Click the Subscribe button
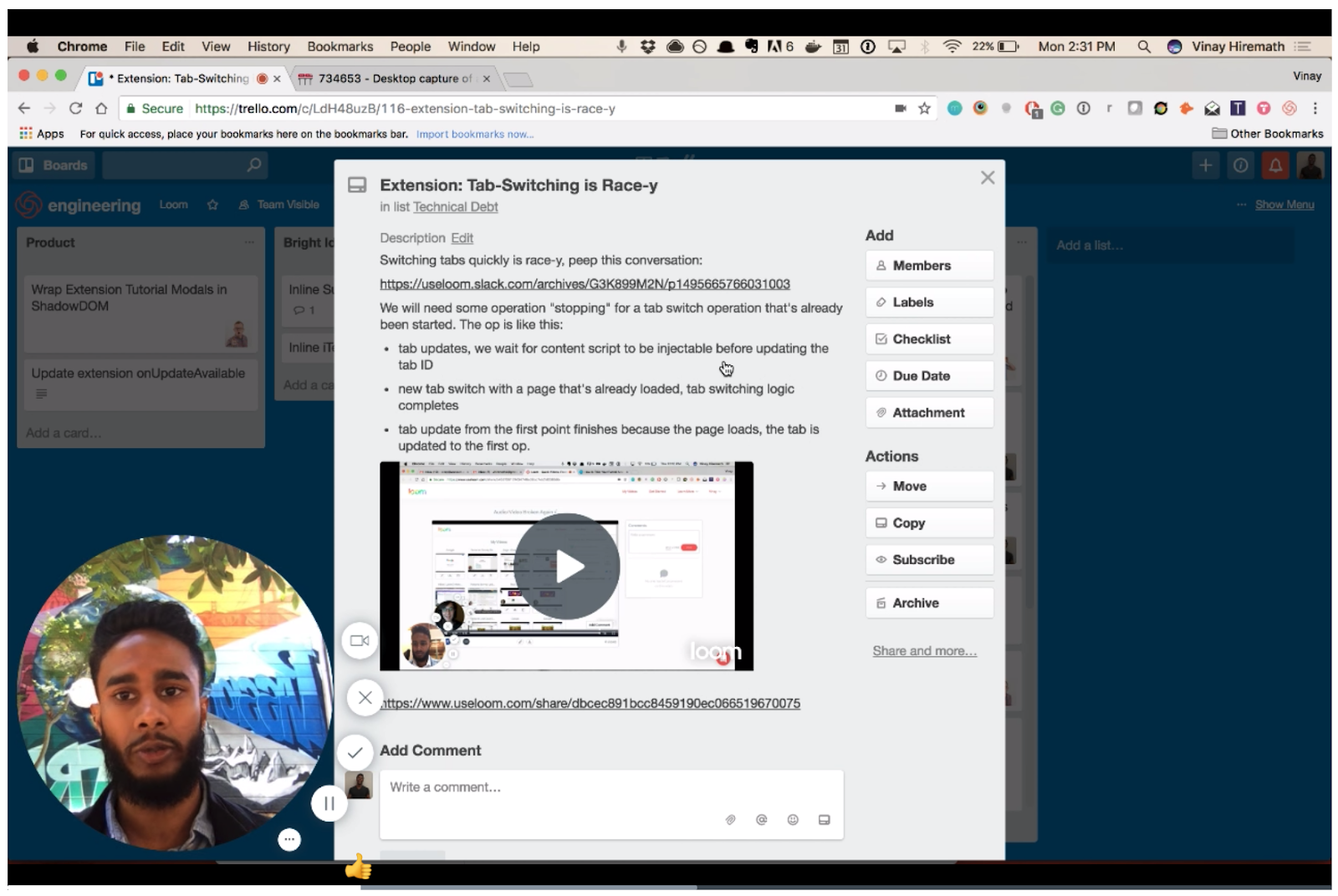 click(929, 560)
